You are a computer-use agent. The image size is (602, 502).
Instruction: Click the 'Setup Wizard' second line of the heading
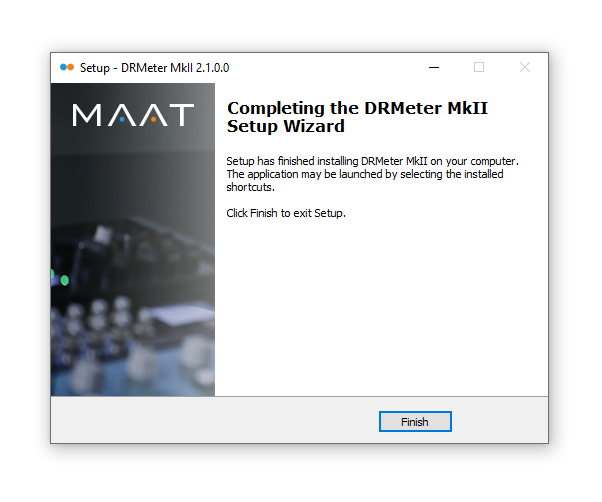click(286, 126)
